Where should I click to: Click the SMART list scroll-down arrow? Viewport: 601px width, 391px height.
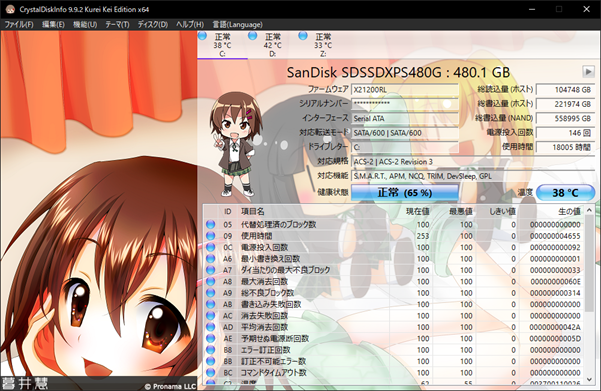589,380
